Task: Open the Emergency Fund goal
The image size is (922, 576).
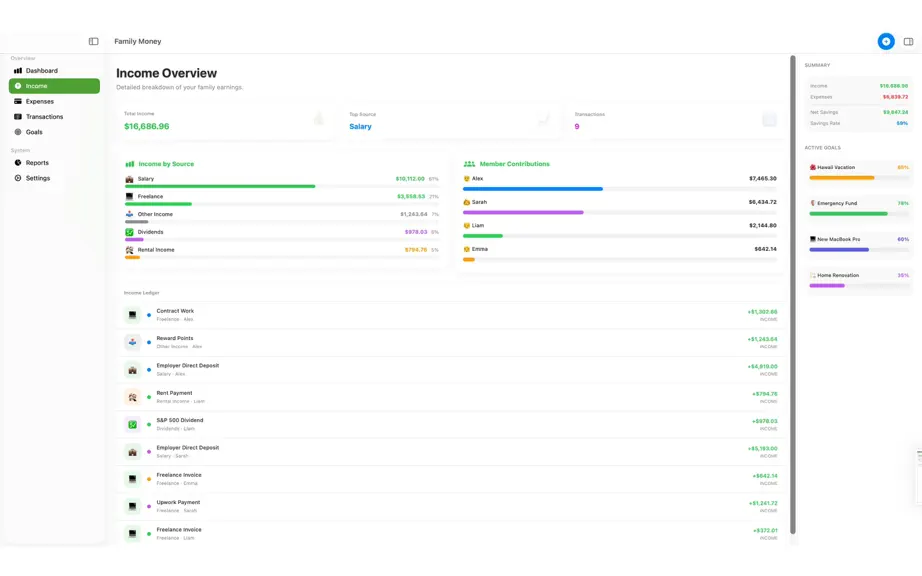Action: [859, 207]
